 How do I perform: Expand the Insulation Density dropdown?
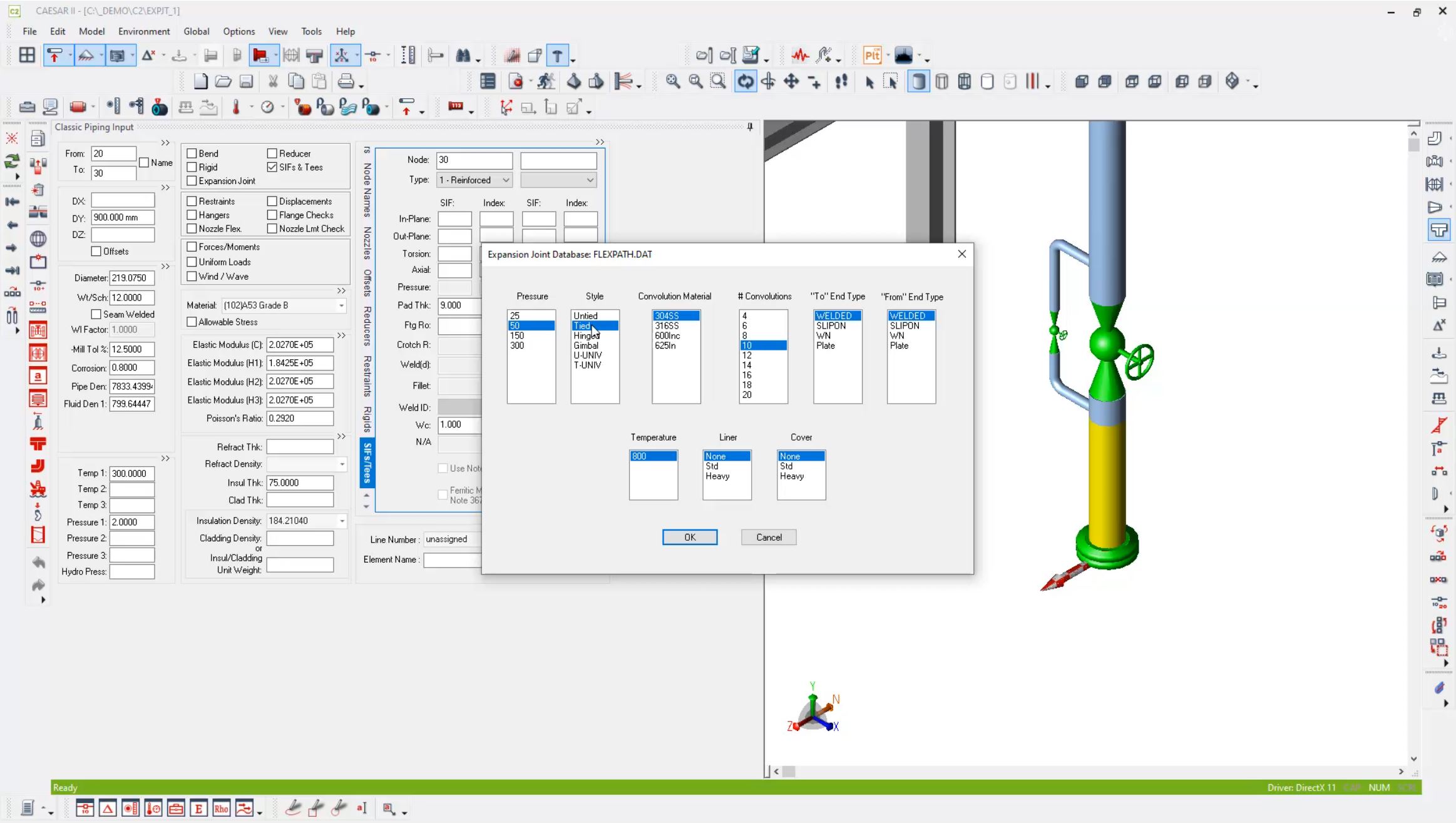[342, 521]
